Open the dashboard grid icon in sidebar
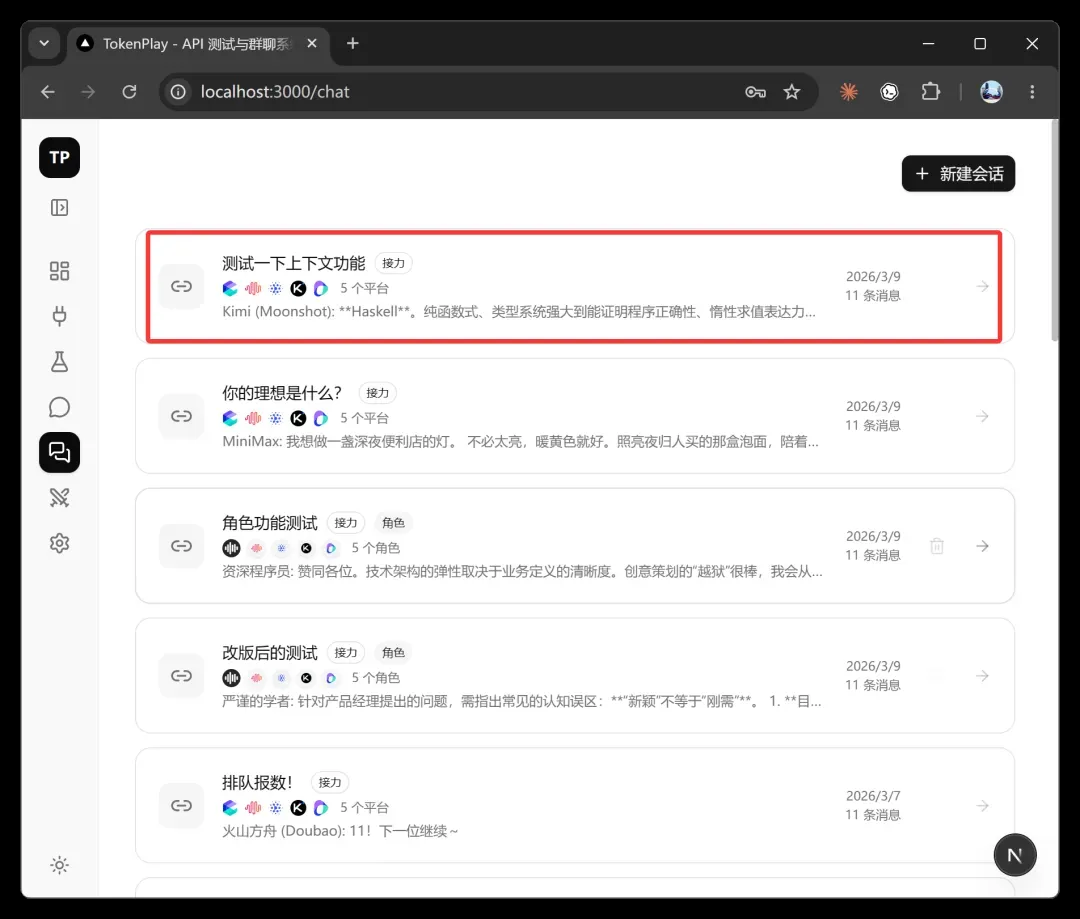 point(59,271)
